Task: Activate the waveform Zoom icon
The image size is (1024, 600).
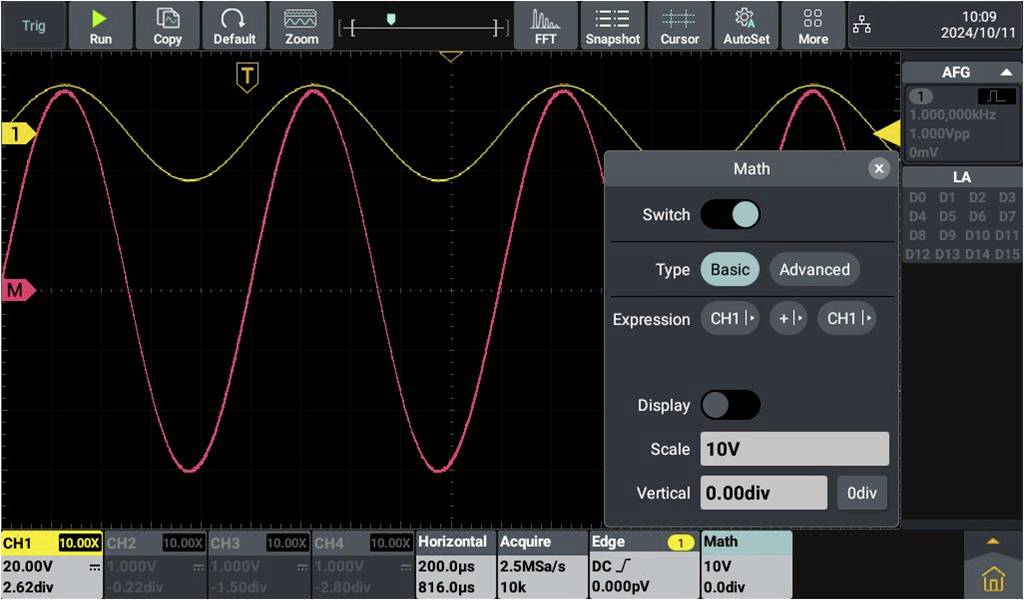Action: click(301, 25)
